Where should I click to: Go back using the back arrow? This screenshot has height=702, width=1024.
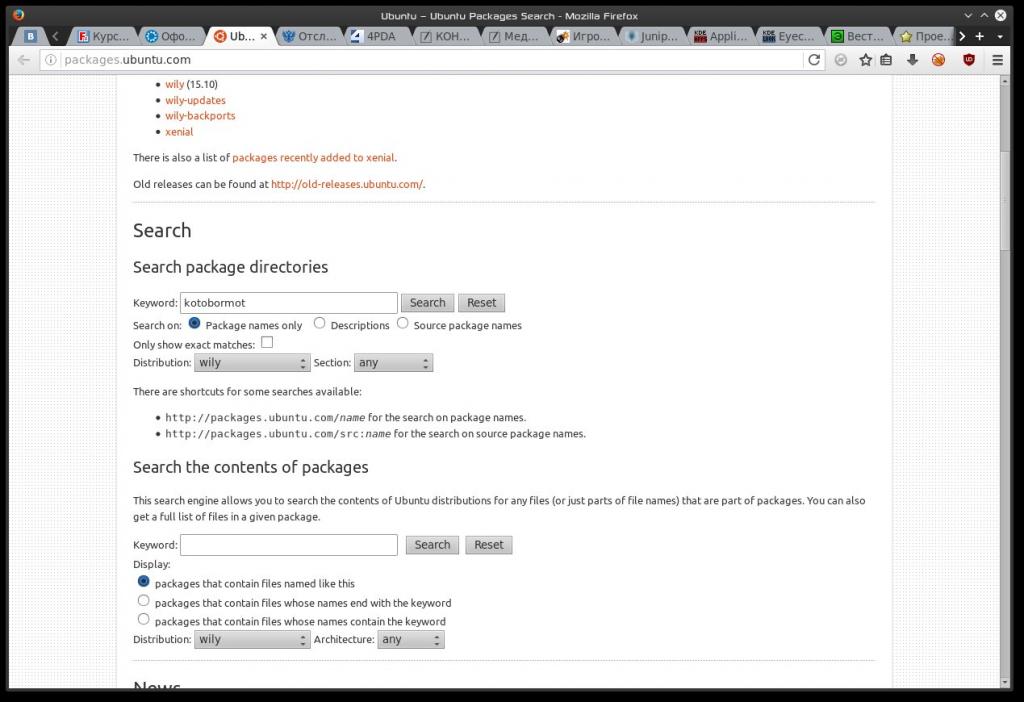point(24,60)
